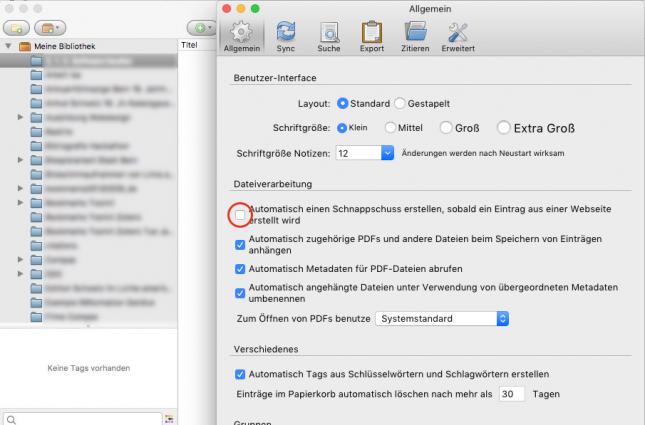Click the tag filter search field
The image size is (645, 425).
[80, 419]
